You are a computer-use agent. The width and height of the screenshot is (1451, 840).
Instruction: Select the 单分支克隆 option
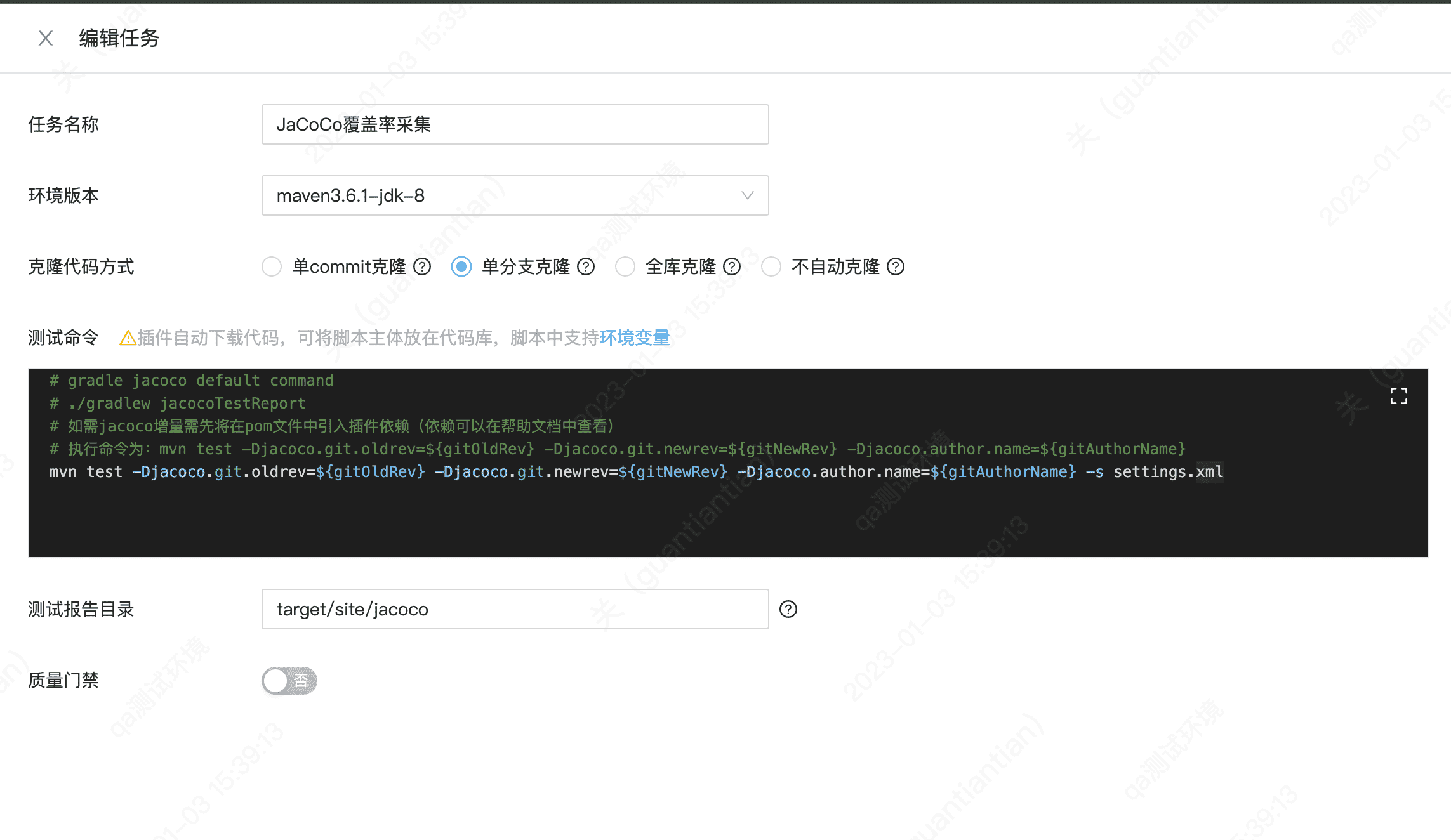[461, 266]
